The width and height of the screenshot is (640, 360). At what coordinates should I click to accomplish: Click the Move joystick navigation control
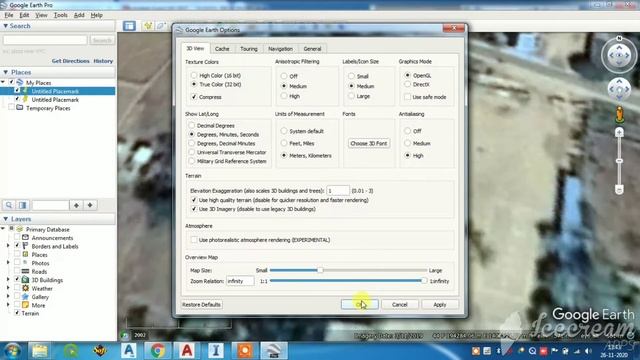click(619, 89)
